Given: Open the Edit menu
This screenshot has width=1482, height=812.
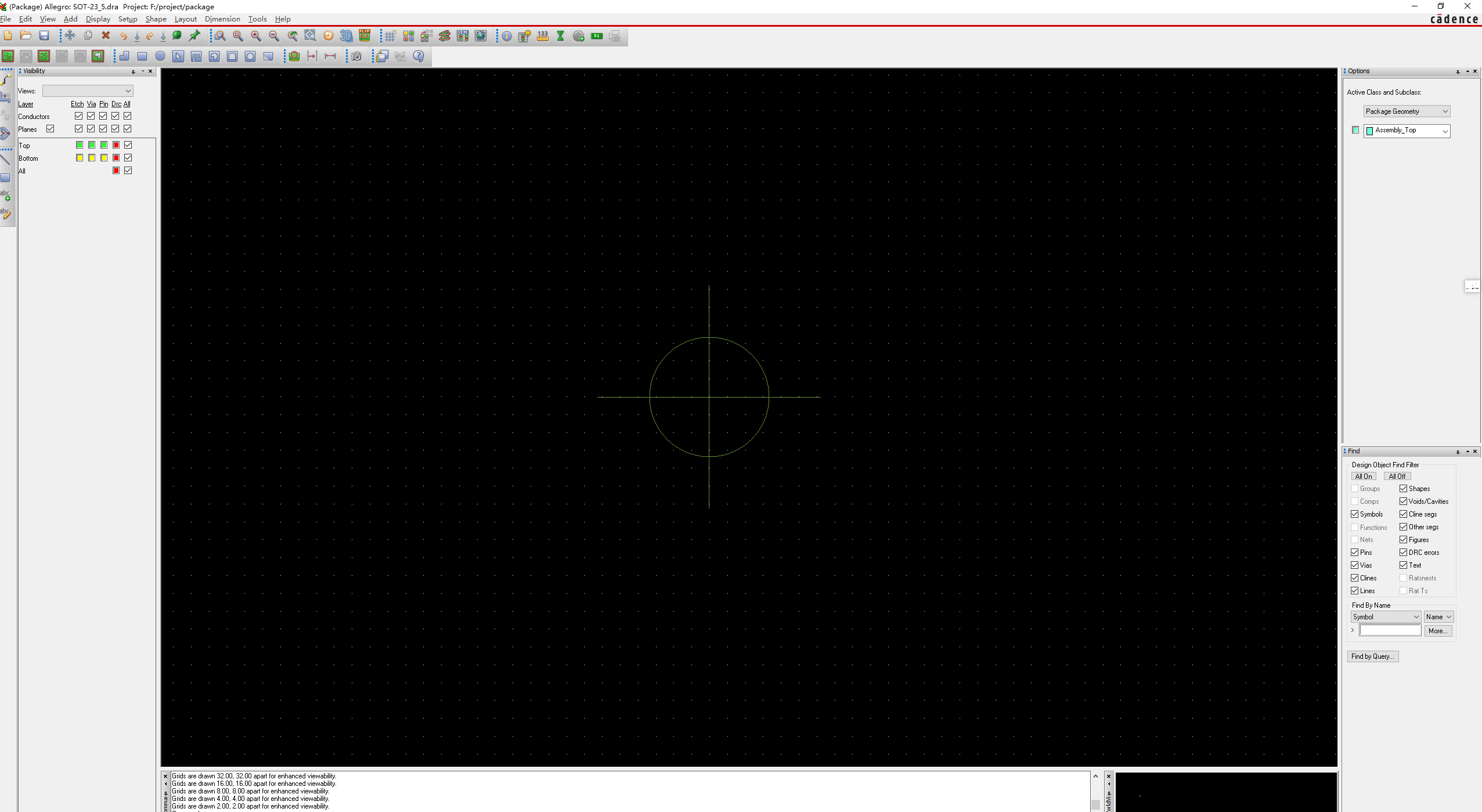Looking at the screenshot, I should point(26,19).
